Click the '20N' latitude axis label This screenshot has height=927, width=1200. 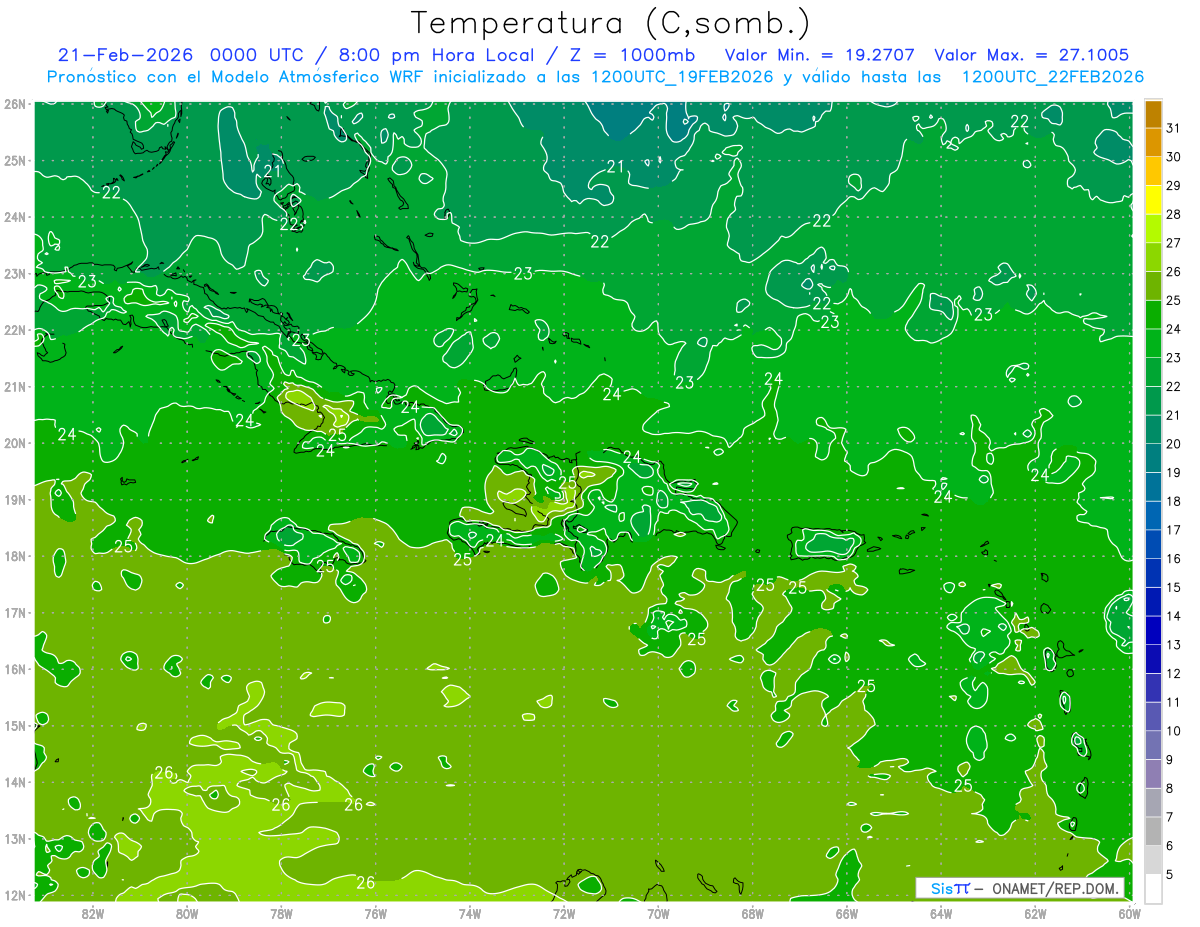tap(15, 443)
